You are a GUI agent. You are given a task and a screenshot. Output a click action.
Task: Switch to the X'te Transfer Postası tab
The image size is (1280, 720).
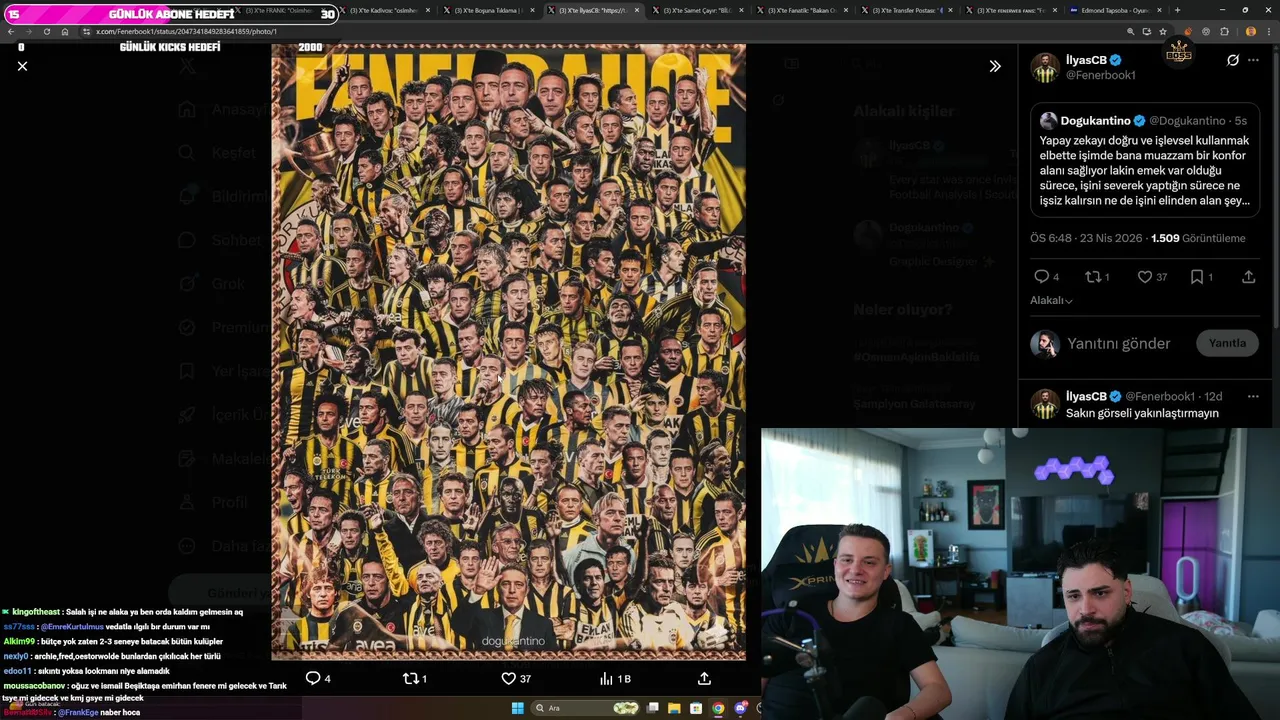pos(908,10)
